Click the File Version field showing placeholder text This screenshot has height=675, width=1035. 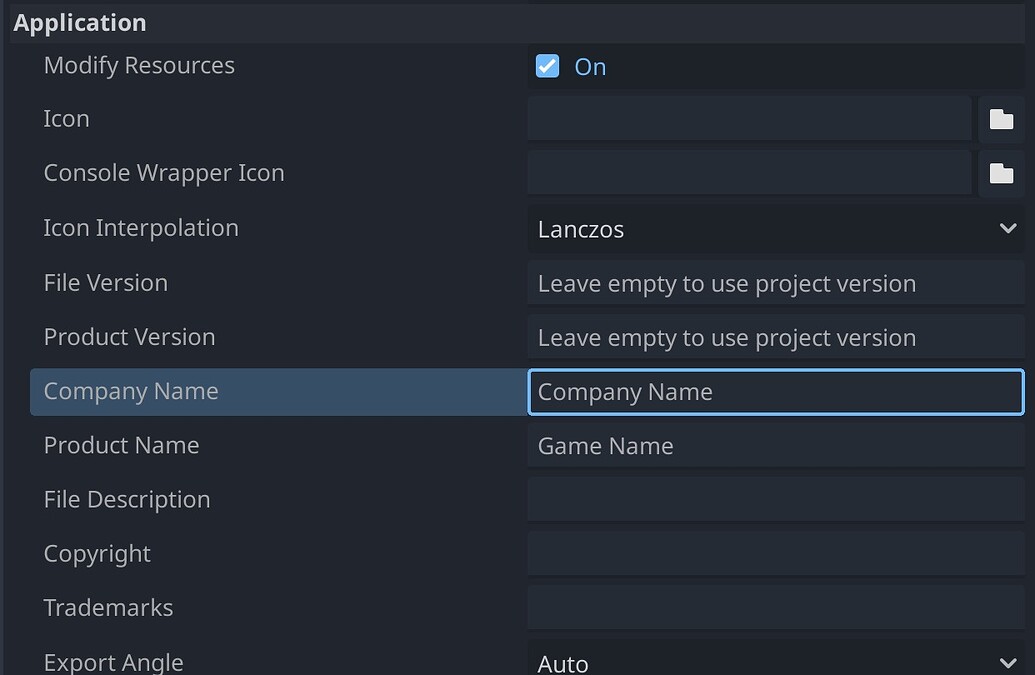pos(775,283)
